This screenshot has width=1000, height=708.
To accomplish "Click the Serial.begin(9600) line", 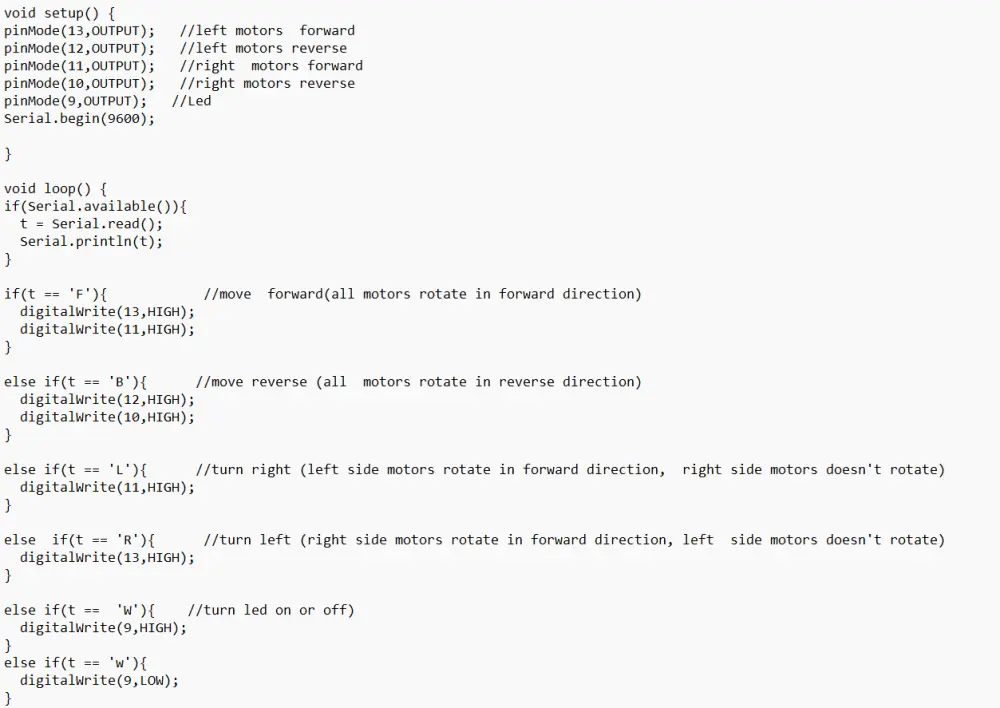I will pyautogui.click(x=79, y=119).
